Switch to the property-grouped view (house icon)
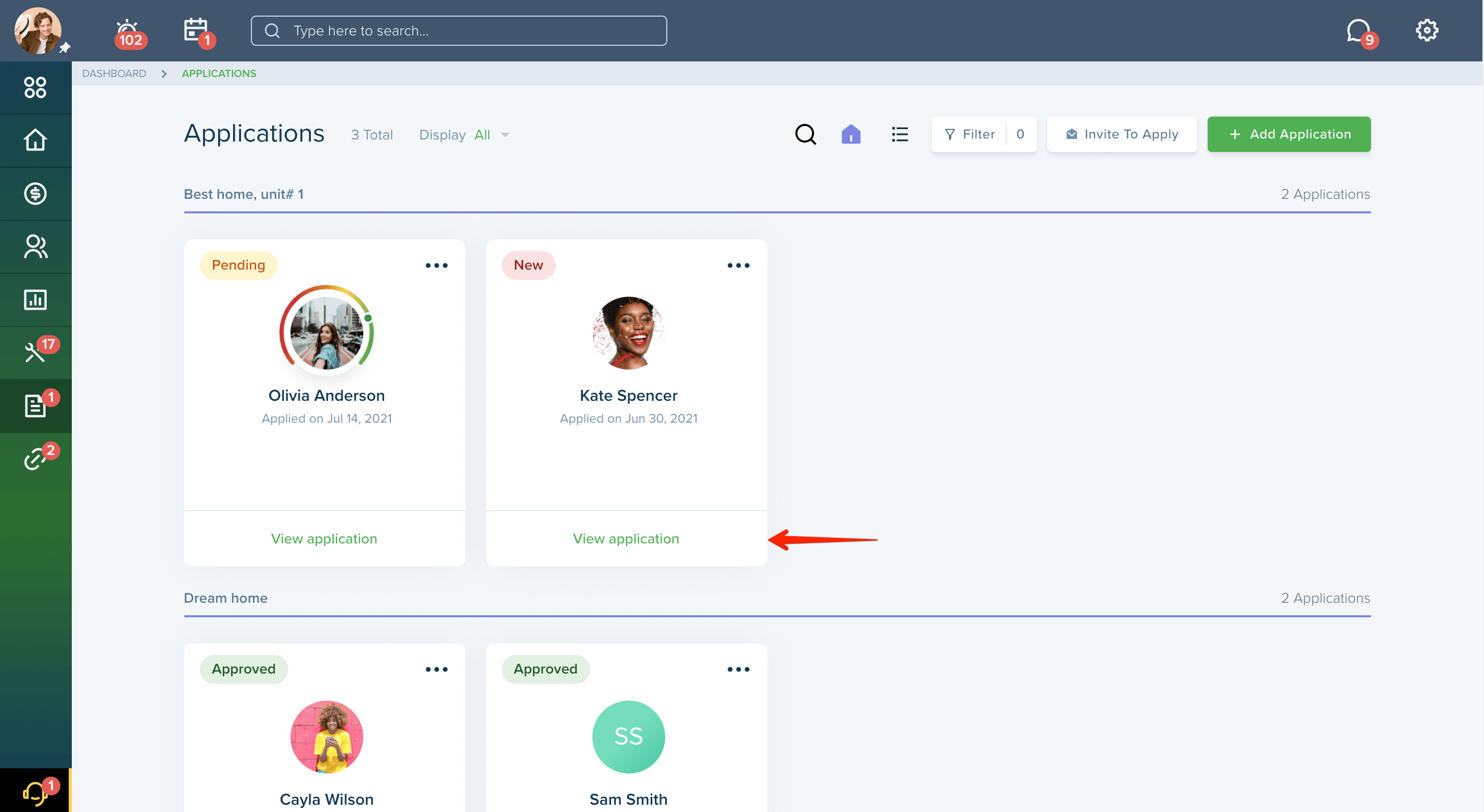Image resolution: width=1484 pixels, height=812 pixels. (851, 134)
